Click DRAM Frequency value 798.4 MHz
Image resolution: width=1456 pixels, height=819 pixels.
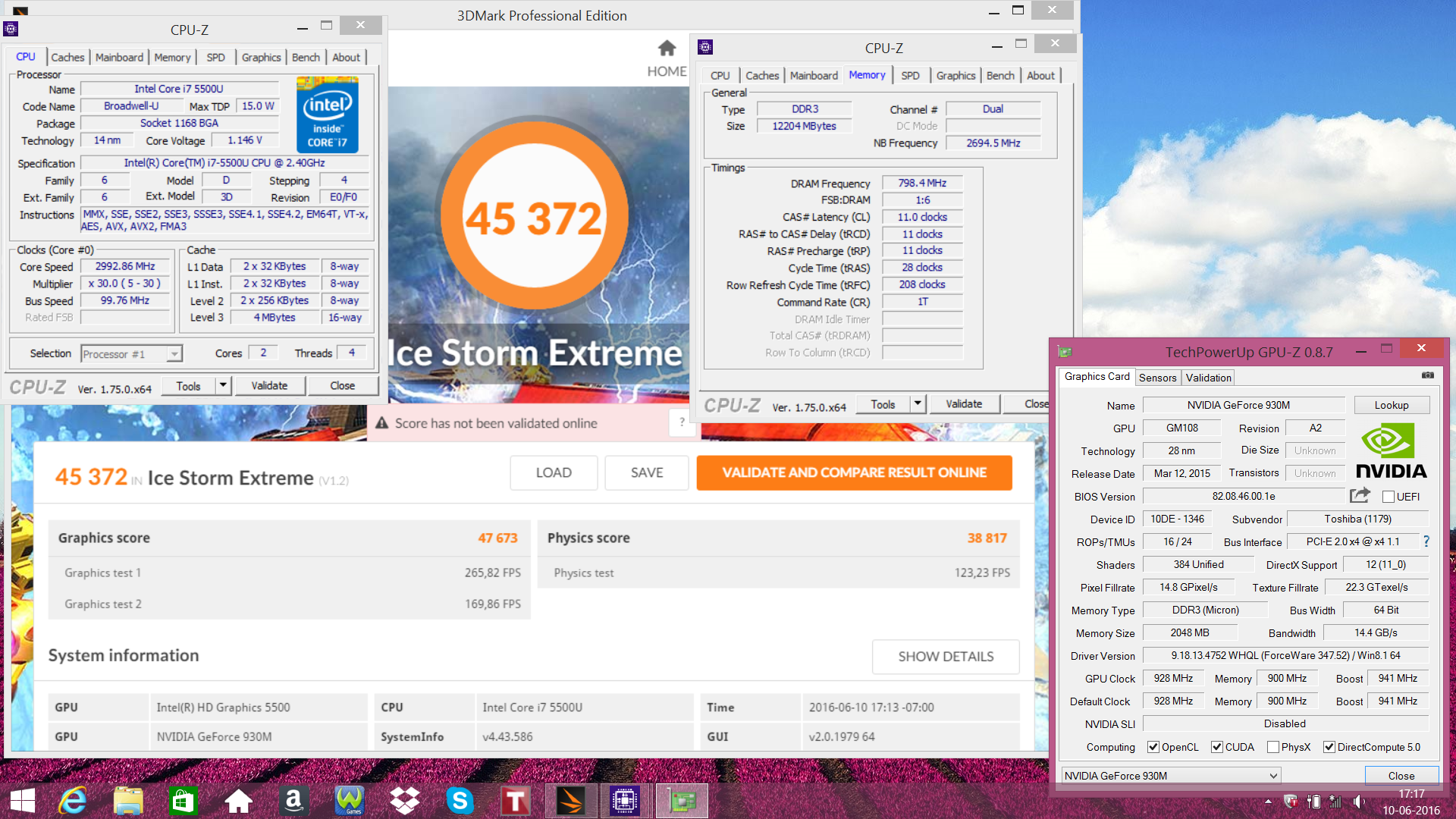tap(922, 183)
